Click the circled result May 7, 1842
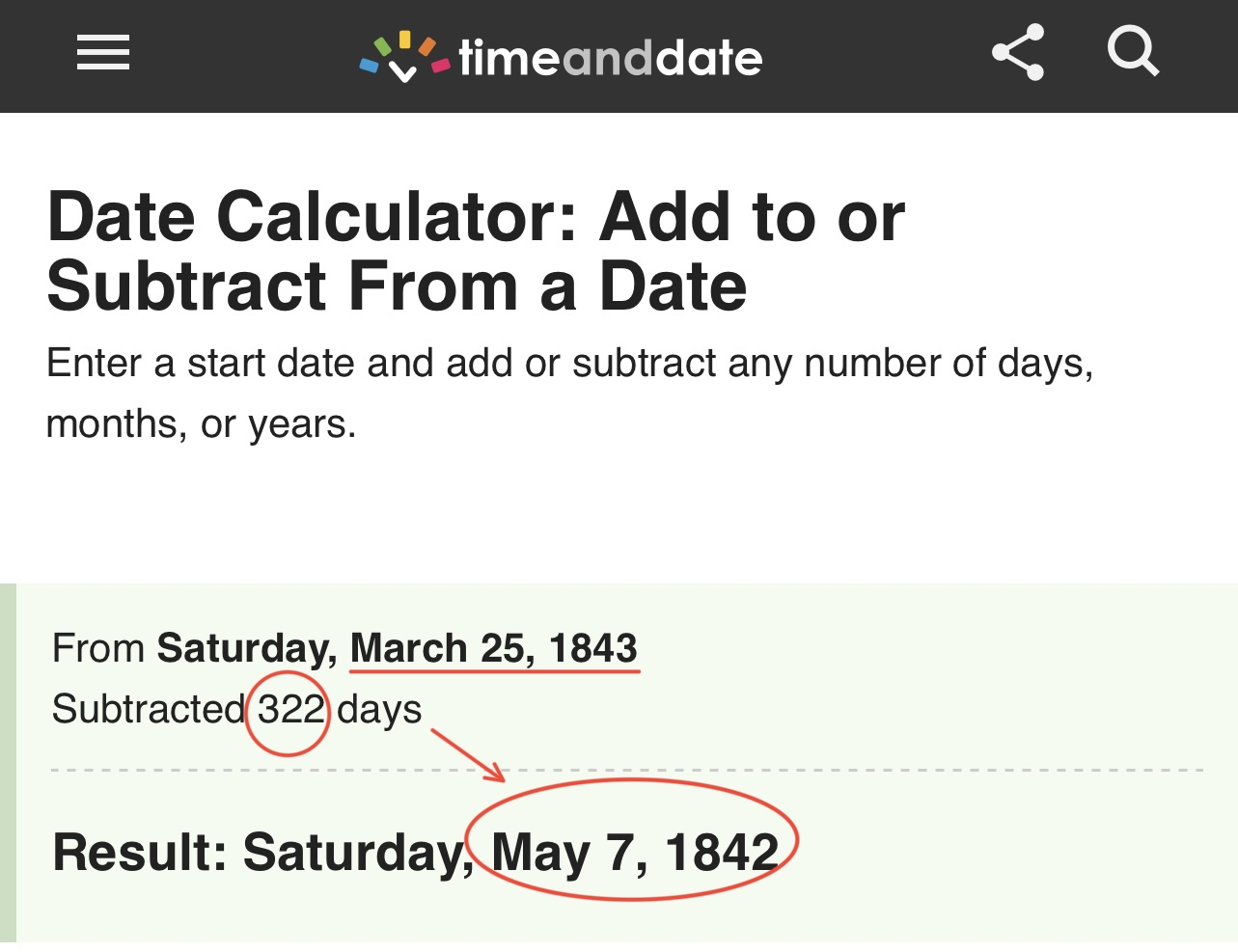 coord(634,853)
